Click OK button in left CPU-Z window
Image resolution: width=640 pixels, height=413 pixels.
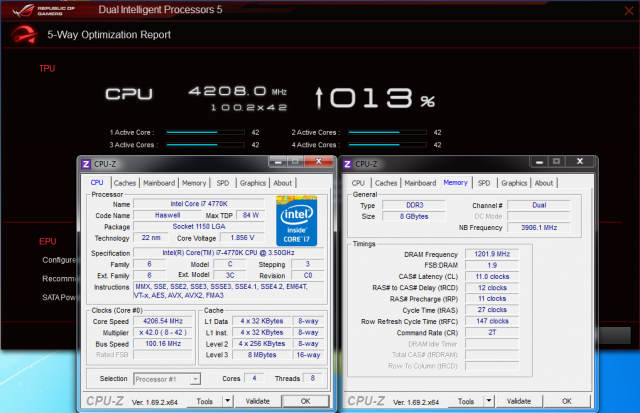(305, 401)
